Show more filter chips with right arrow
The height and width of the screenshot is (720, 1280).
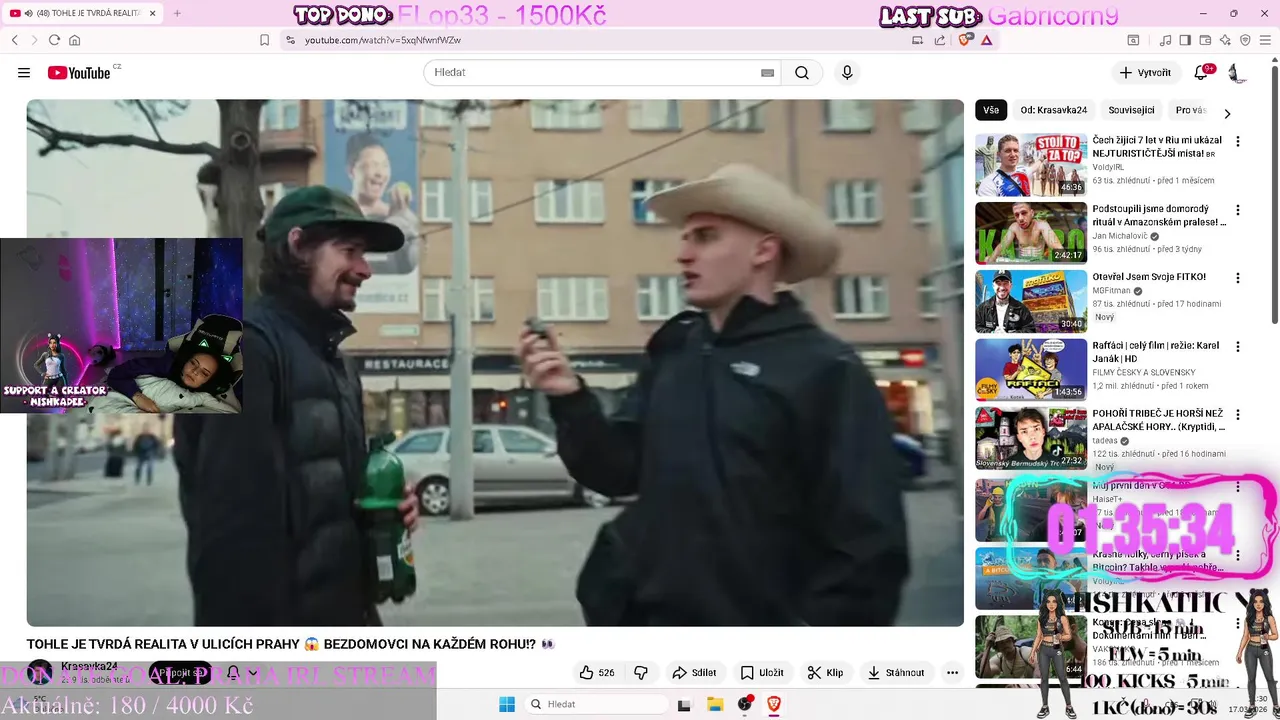click(x=1227, y=114)
